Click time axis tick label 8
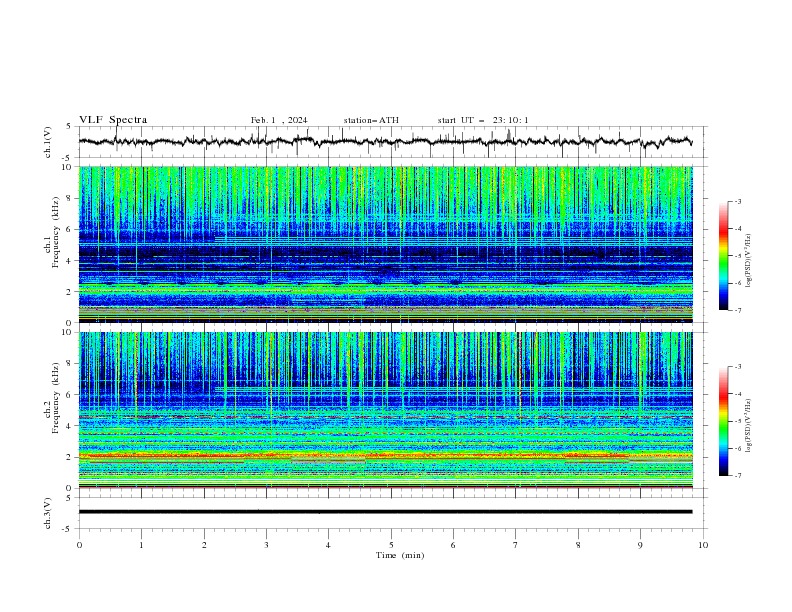The width and height of the screenshot is (792, 612). [578, 545]
